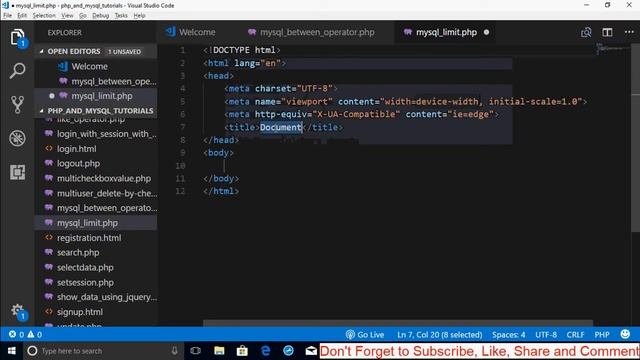The height and width of the screenshot is (360, 640).
Task: Select mysql_limit.php in Open Editors
Action: tap(96, 96)
